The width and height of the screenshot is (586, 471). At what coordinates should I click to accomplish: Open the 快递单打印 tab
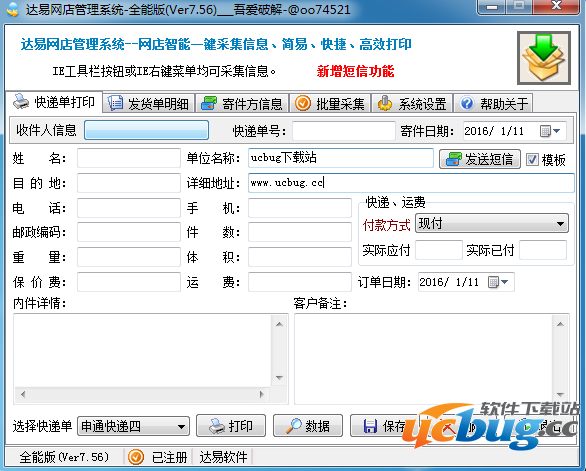pyautogui.click(x=54, y=102)
